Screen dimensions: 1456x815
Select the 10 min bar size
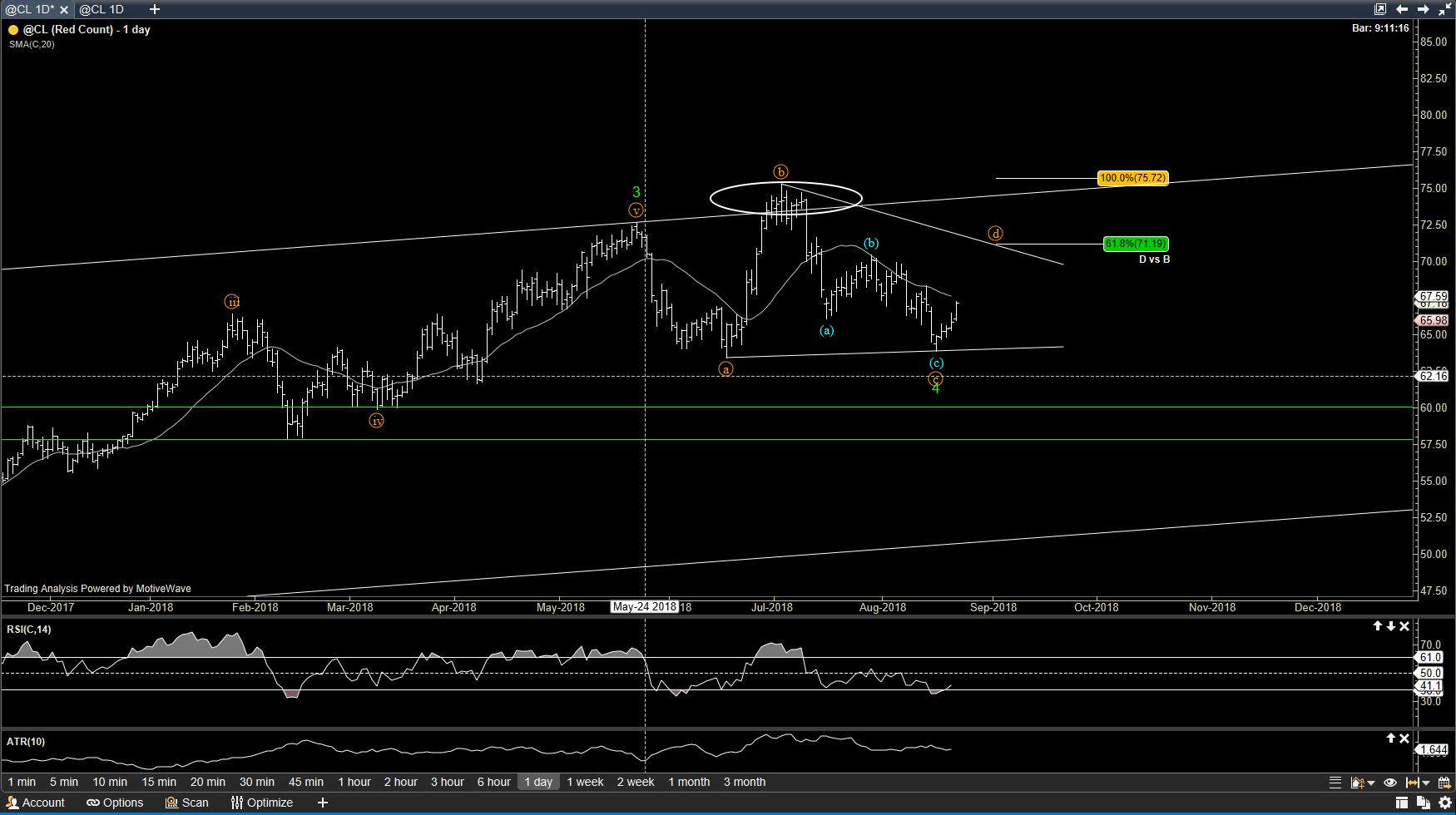(x=110, y=782)
